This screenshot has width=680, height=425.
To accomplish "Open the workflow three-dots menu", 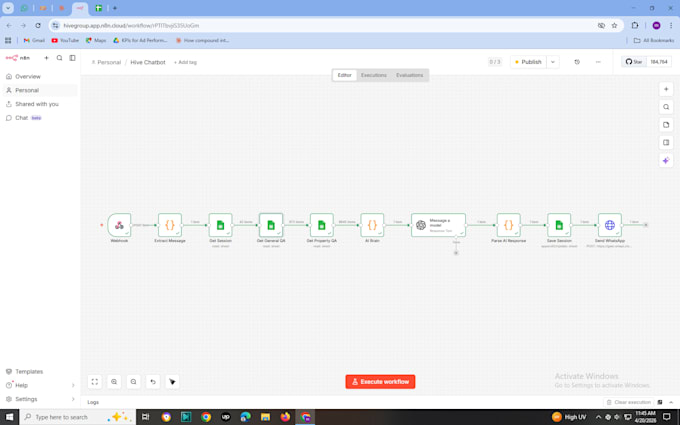I will (x=598, y=62).
